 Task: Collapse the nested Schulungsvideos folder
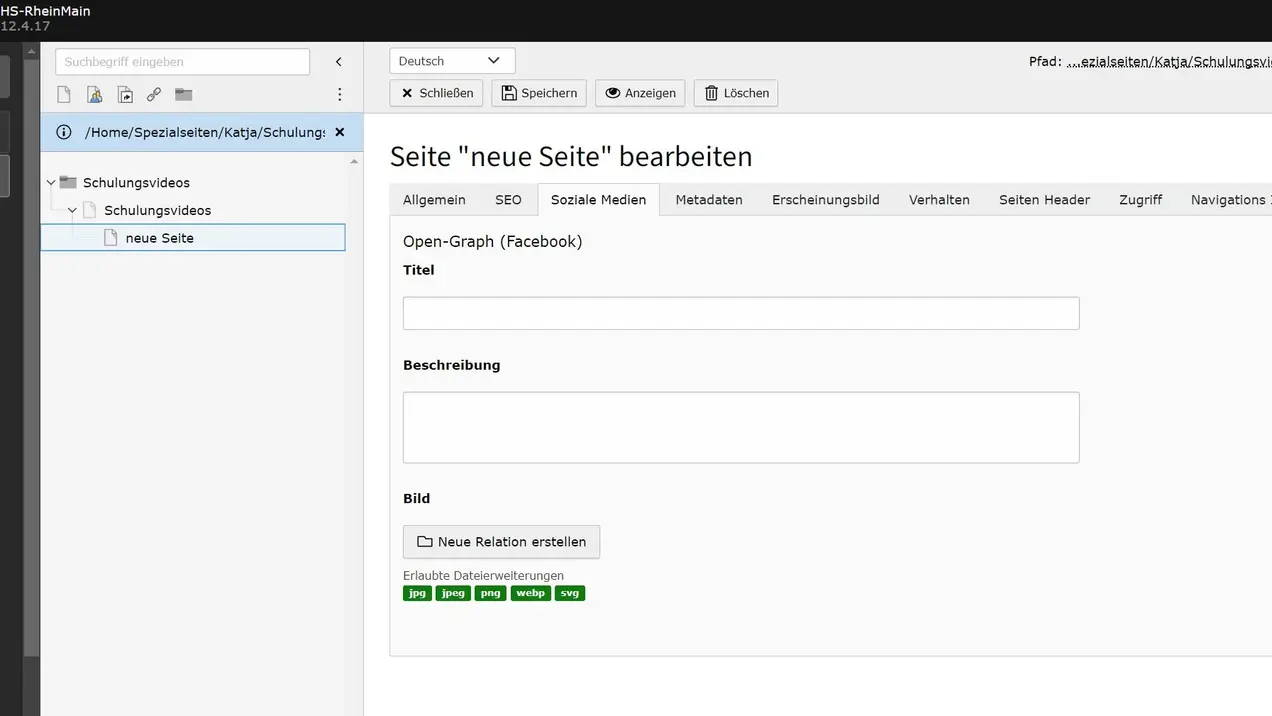coord(71,210)
